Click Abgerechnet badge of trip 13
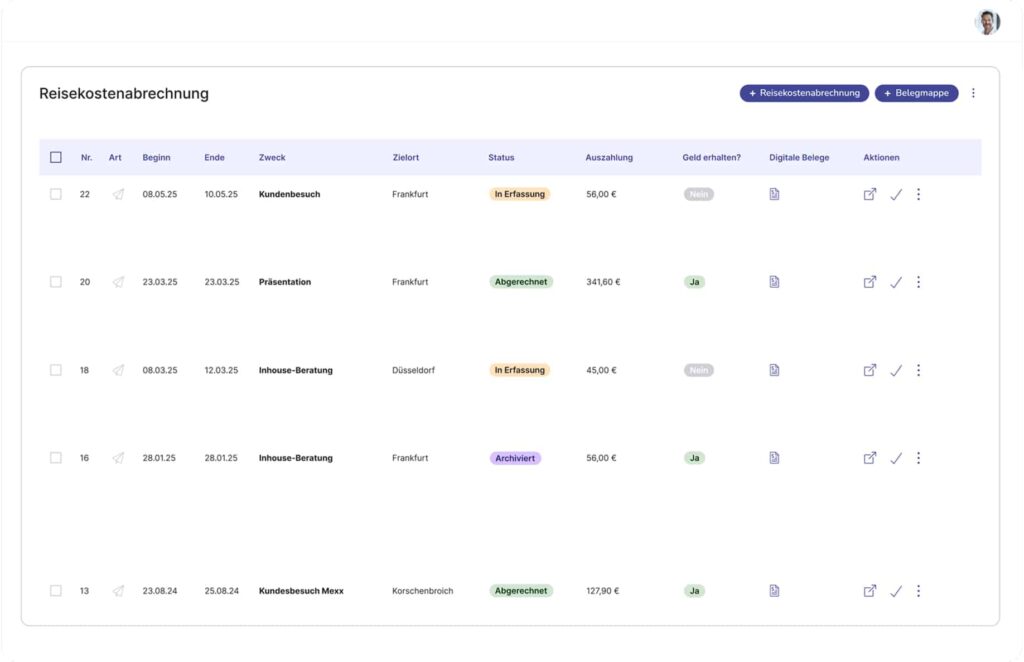This screenshot has height=662, width=1024. coord(520,591)
